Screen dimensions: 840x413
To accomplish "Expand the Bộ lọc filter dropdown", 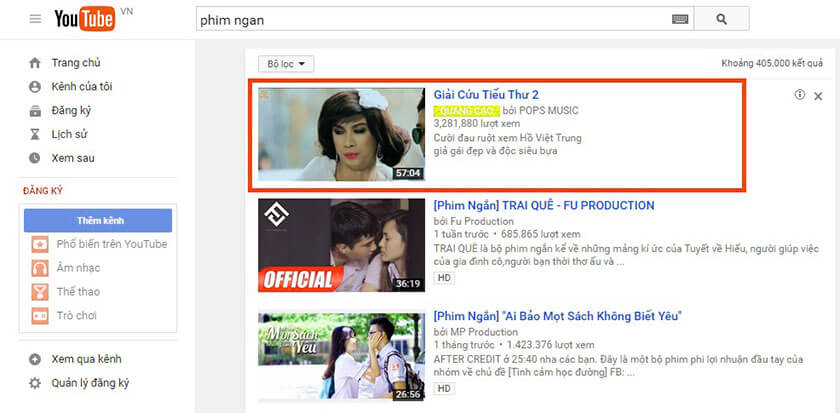I will click(286, 64).
